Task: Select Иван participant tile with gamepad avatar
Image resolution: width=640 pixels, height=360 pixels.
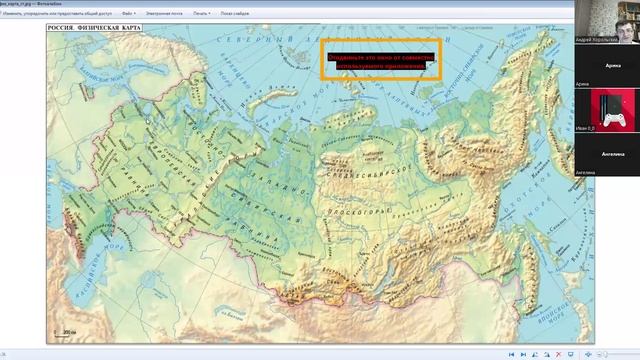Action: [607, 110]
